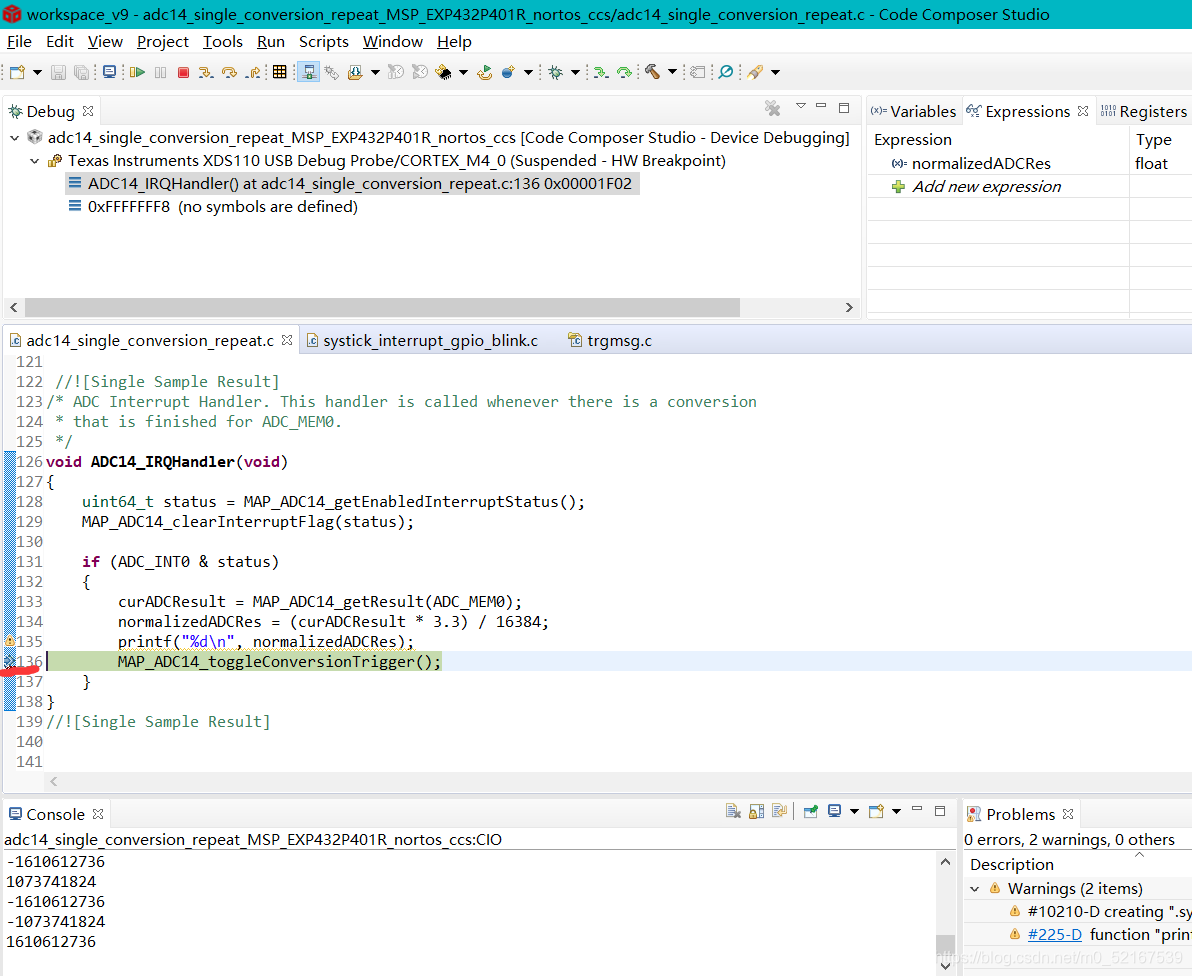The height and width of the screenshot is (976, 1192).
Task: Click the Resume debug button
Action: coord(137,72)
